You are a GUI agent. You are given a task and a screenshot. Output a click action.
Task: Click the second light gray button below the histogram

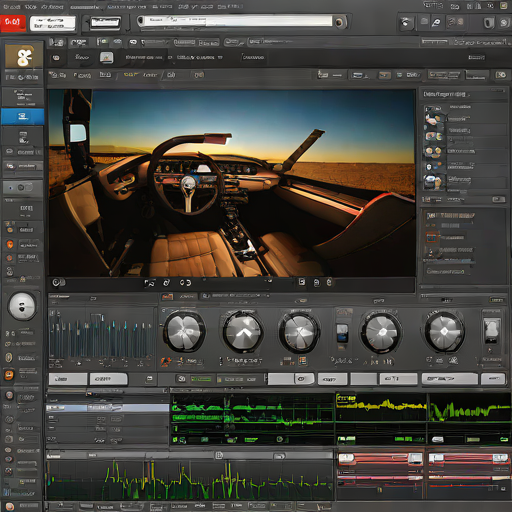108,379
